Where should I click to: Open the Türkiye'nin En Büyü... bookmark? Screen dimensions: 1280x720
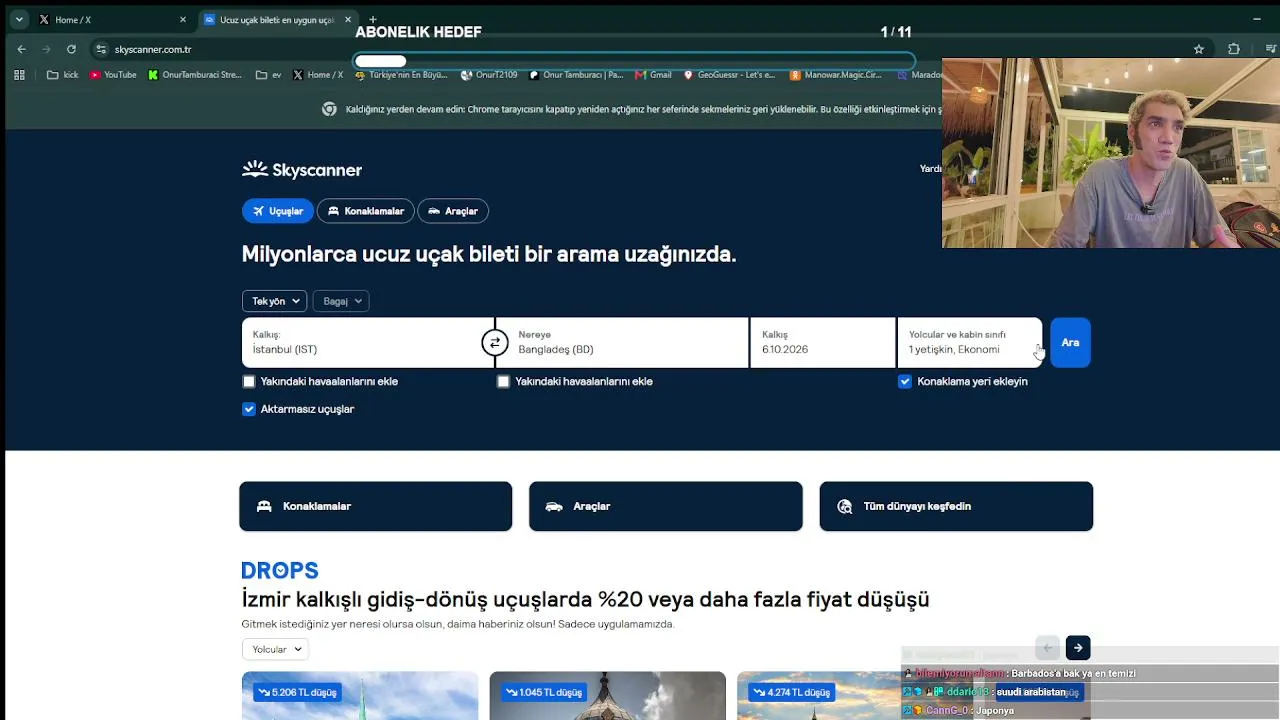(x=401, y=75)
